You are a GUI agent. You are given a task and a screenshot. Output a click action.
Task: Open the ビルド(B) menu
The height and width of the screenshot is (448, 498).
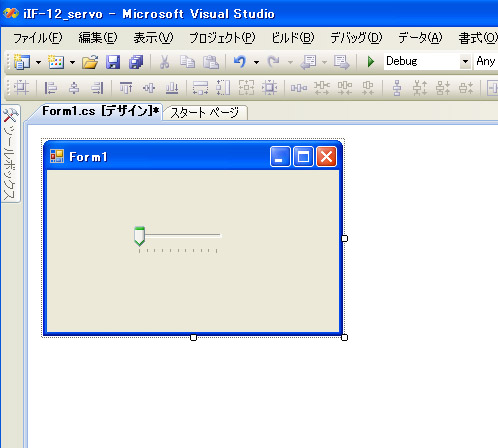point(293,38)
